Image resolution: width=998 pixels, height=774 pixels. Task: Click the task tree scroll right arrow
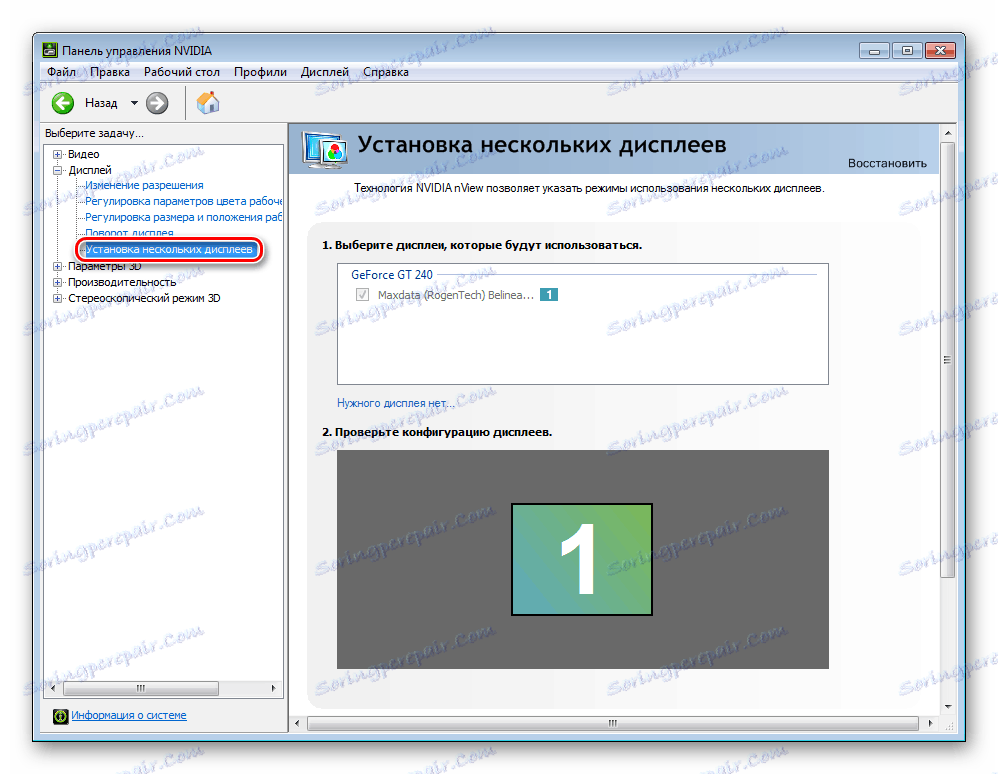(274, 688)
